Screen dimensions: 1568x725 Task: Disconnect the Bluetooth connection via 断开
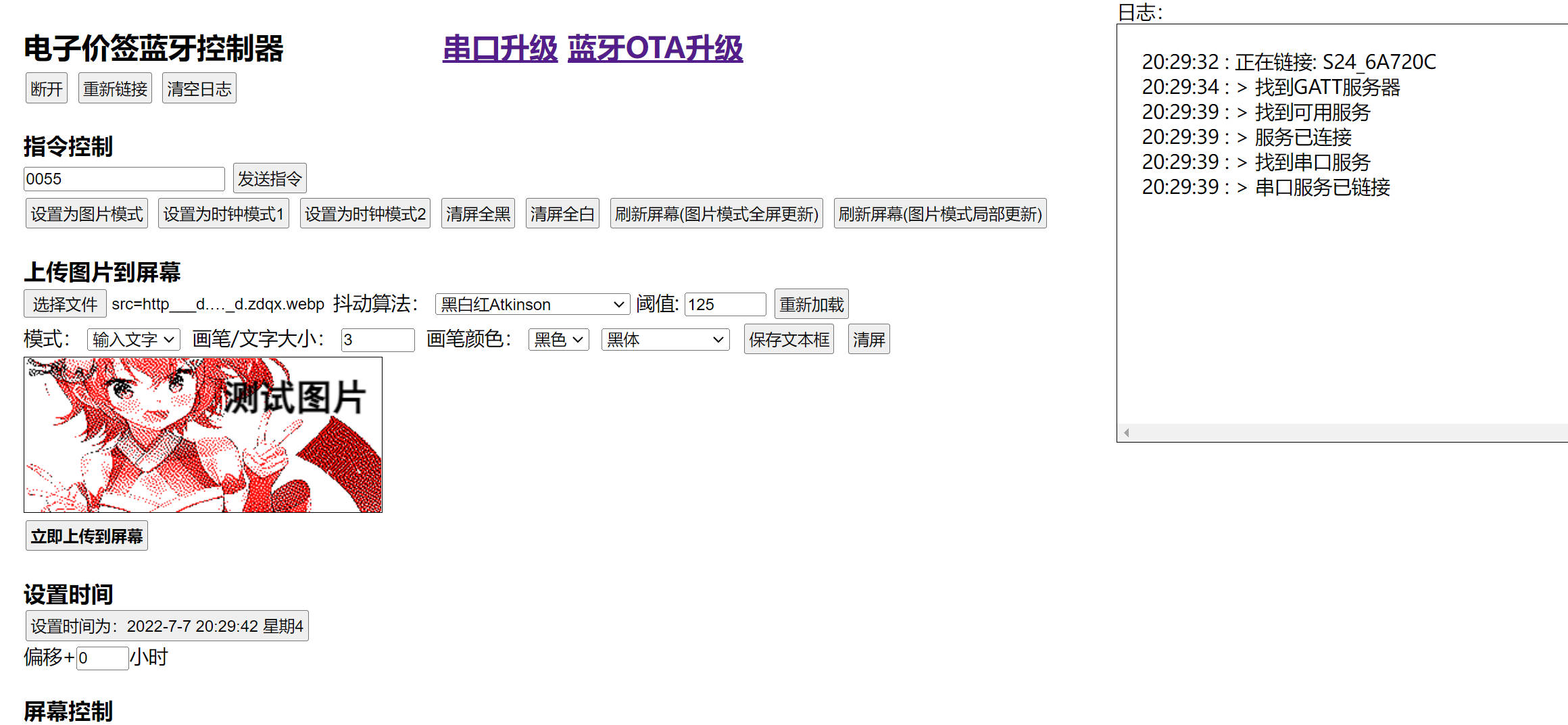(45, 87)
